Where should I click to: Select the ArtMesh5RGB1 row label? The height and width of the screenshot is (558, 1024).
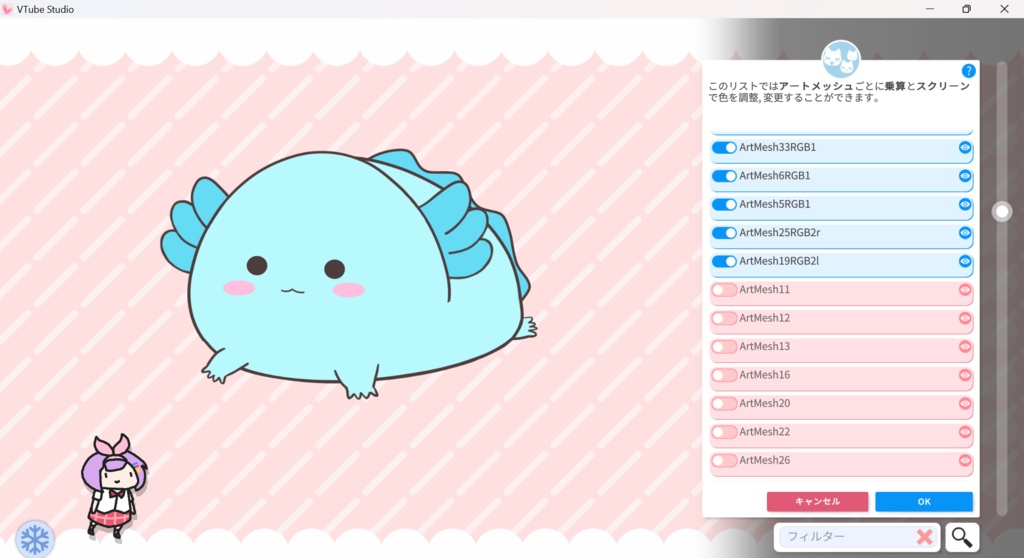[775, 204]
